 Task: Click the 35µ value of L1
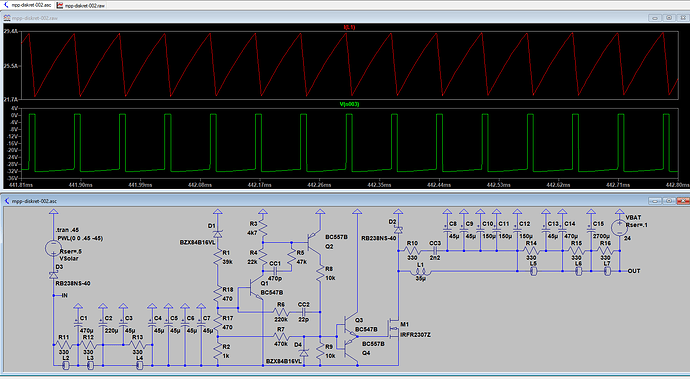click(x=421, y=279)
